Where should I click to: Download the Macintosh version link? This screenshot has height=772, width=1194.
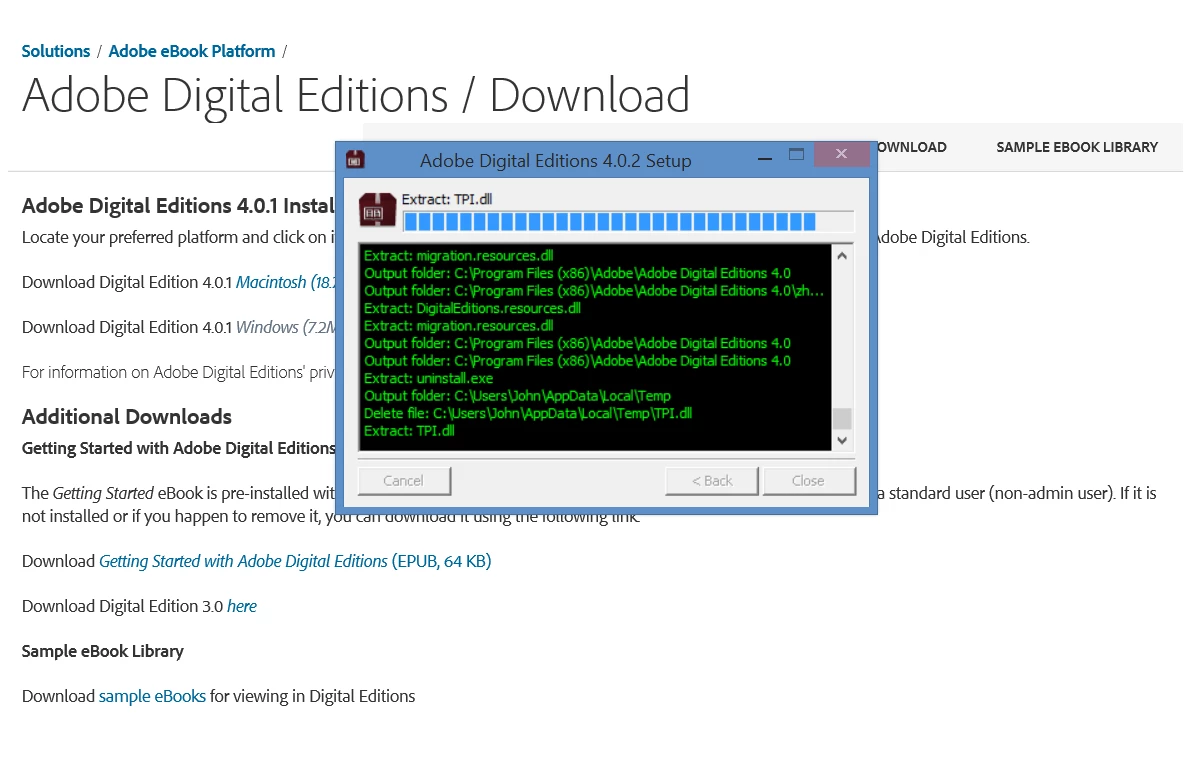click(x=286, y=282)
